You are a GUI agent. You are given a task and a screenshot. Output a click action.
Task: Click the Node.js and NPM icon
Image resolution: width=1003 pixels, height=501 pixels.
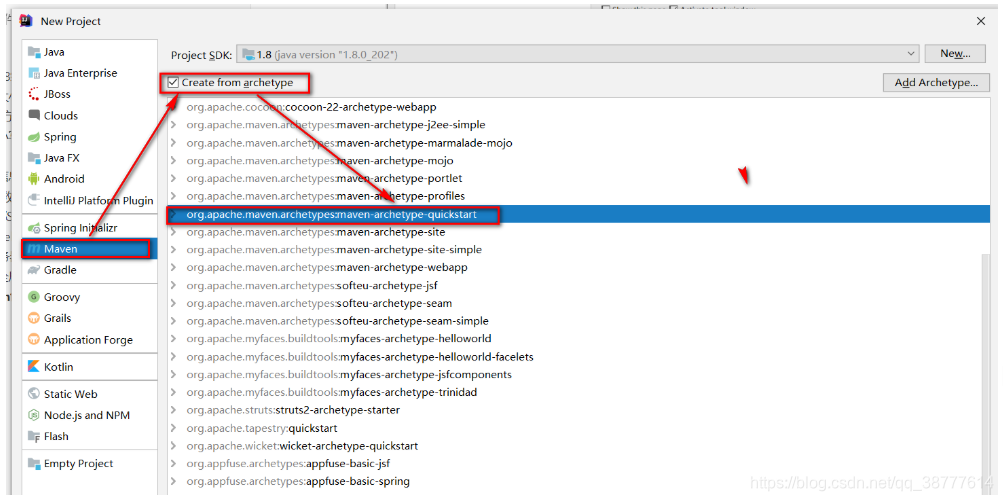(34, 415)
